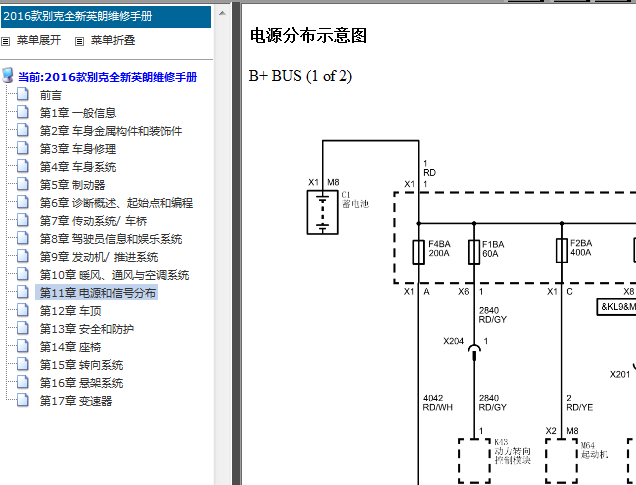636x485 pixels.
Task: Open 第7章 传动系统/ 车桥
Action: 93,221
